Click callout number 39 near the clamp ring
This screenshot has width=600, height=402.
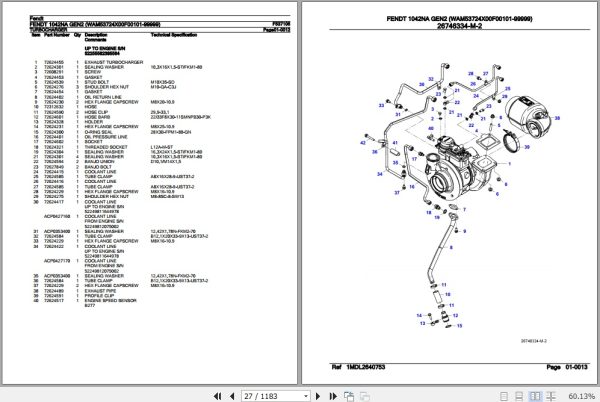(527, 147)
